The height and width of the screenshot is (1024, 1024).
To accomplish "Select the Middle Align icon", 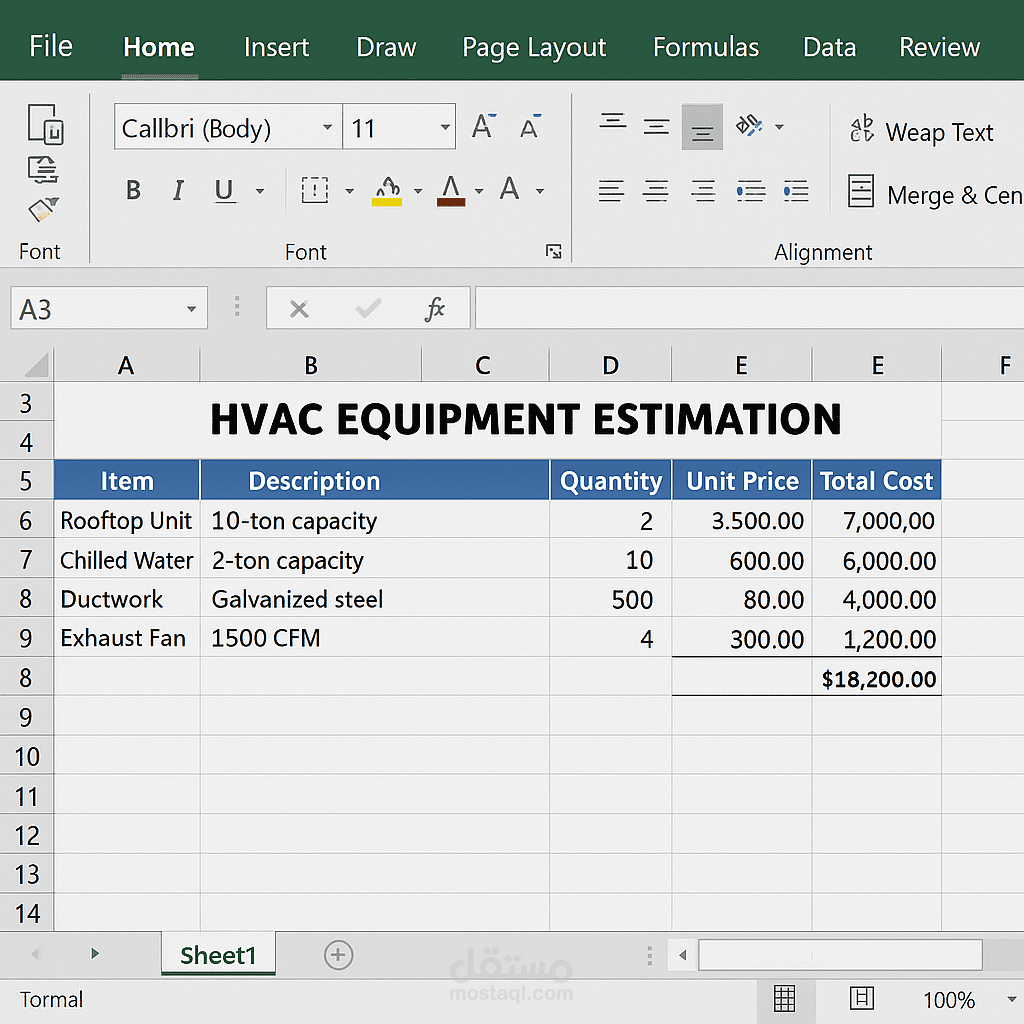I will click(x=656, y=126).
